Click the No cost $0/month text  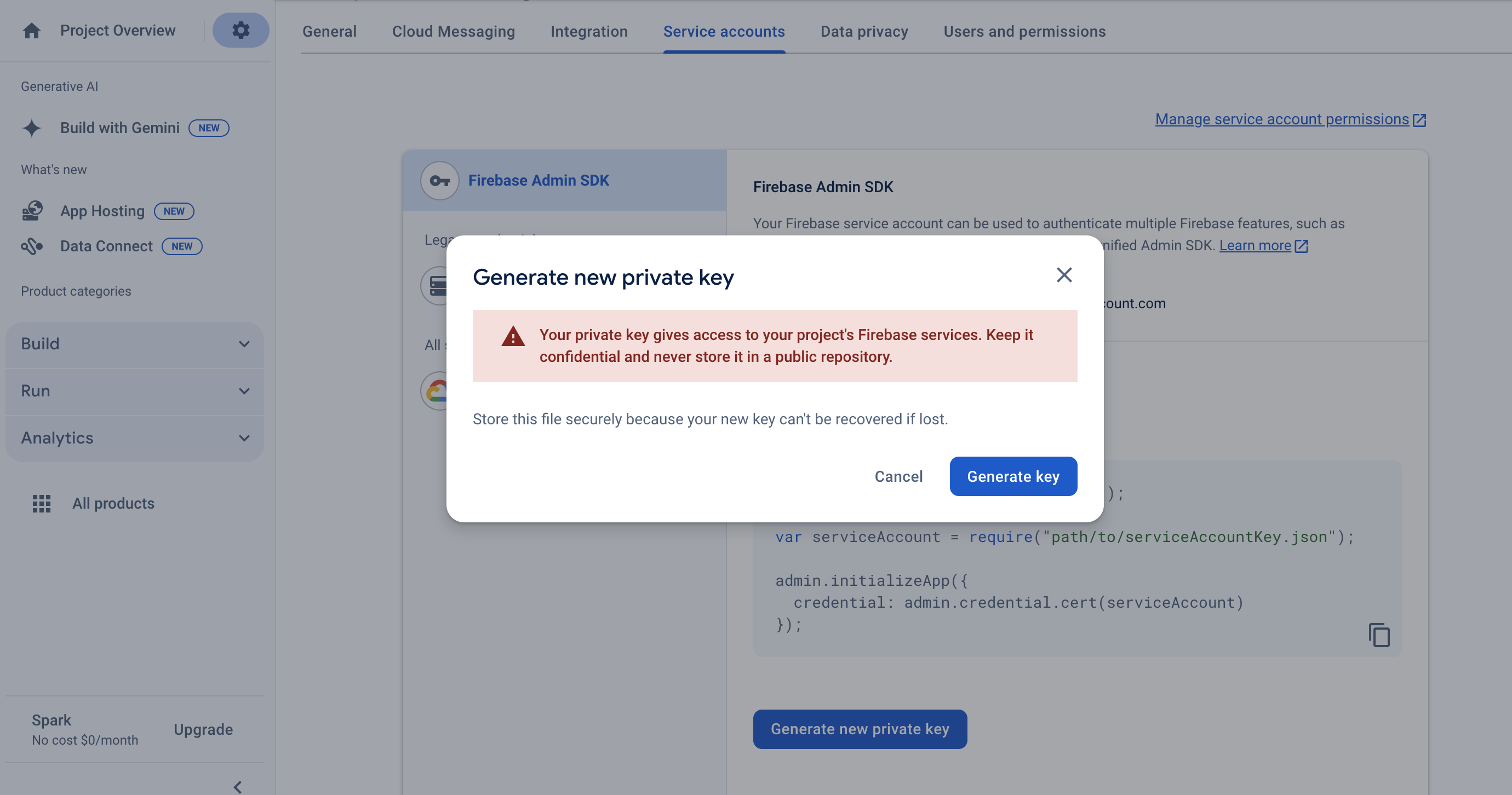85,740
